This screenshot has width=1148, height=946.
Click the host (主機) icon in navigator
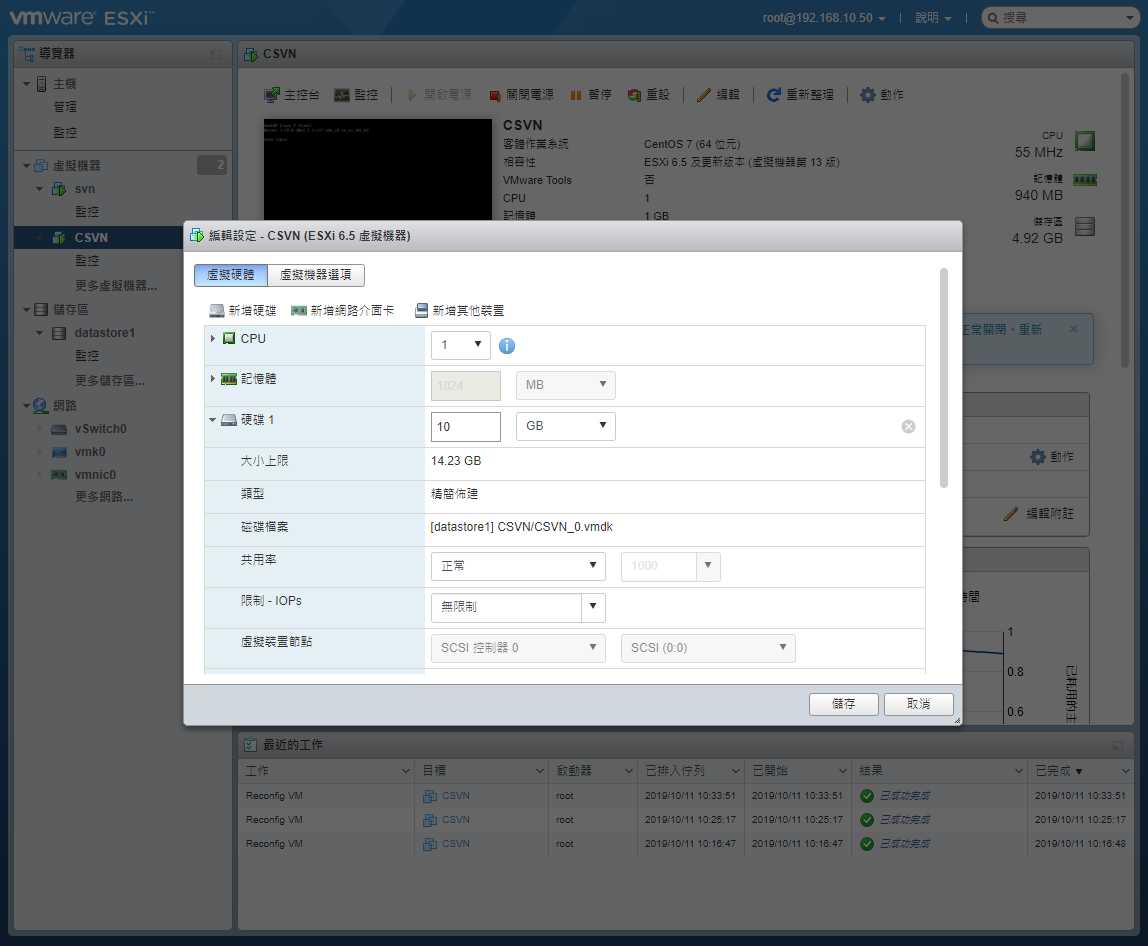tap(42, 83)
